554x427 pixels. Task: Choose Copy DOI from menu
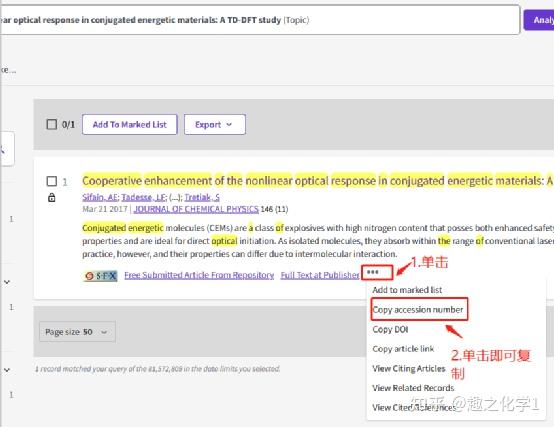(x=390, y=330)
